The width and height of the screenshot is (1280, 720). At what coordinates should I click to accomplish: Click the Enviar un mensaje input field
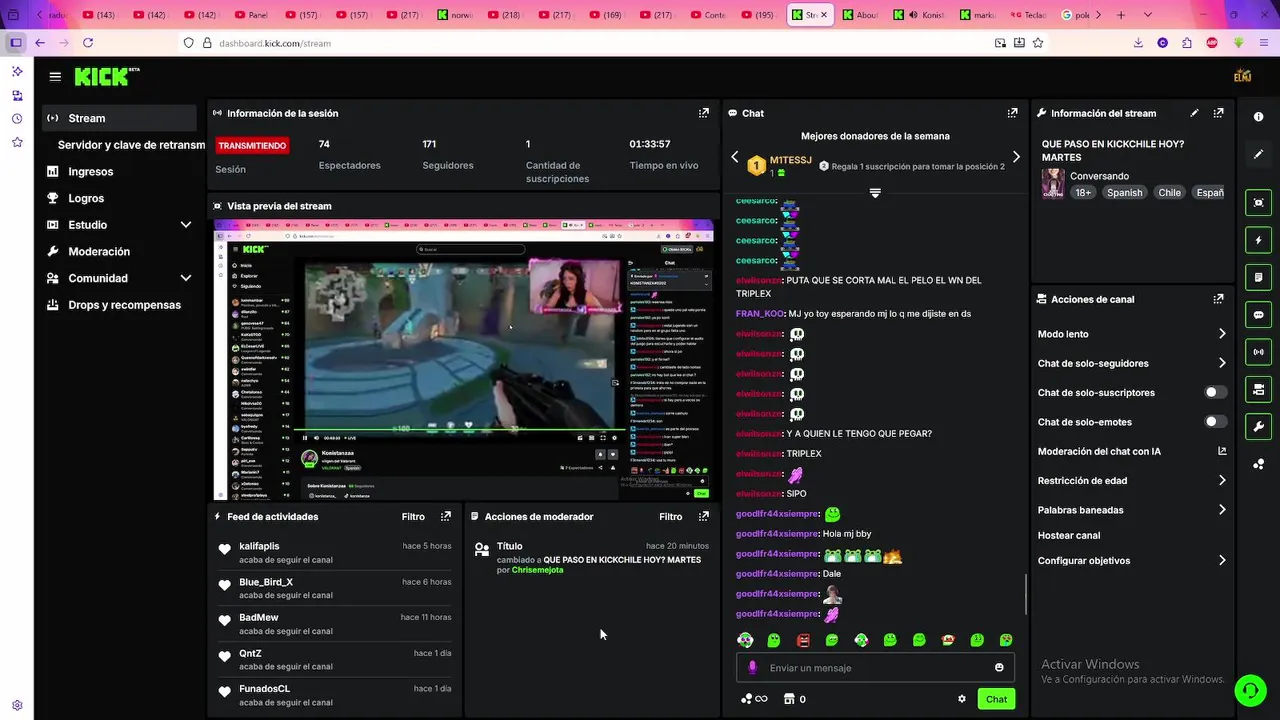(875, 668)
